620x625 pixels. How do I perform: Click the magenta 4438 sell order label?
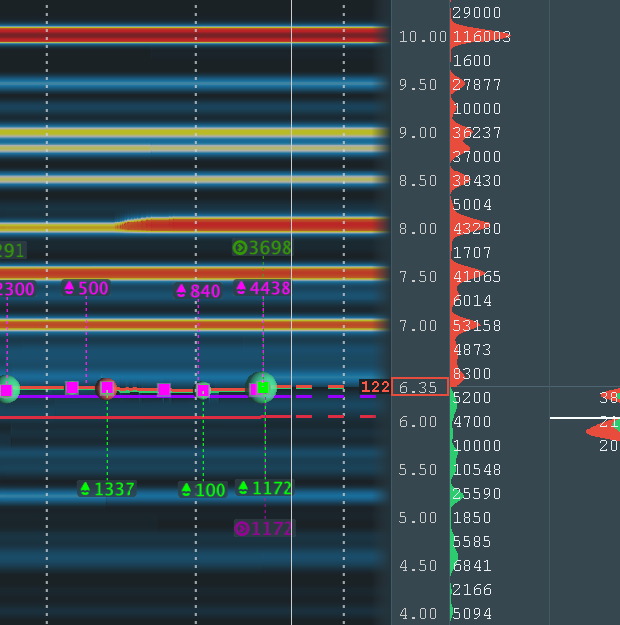263,288
